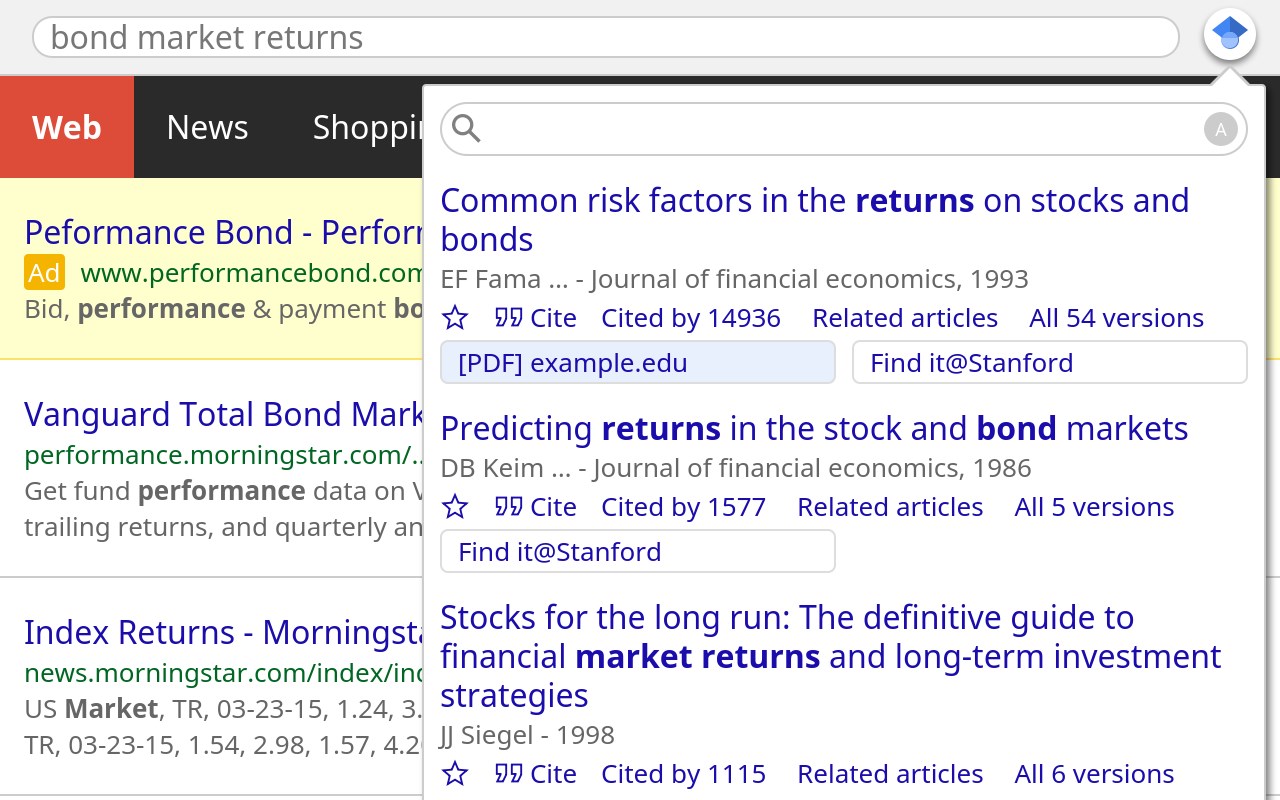This screenshot has height=800, width=1280.
Task: Cite the Siegel 1998 book
Action: tap(536, 774)
